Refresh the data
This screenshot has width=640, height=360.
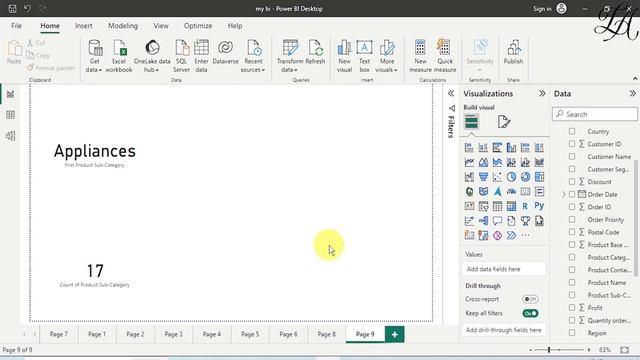[315, 52]
